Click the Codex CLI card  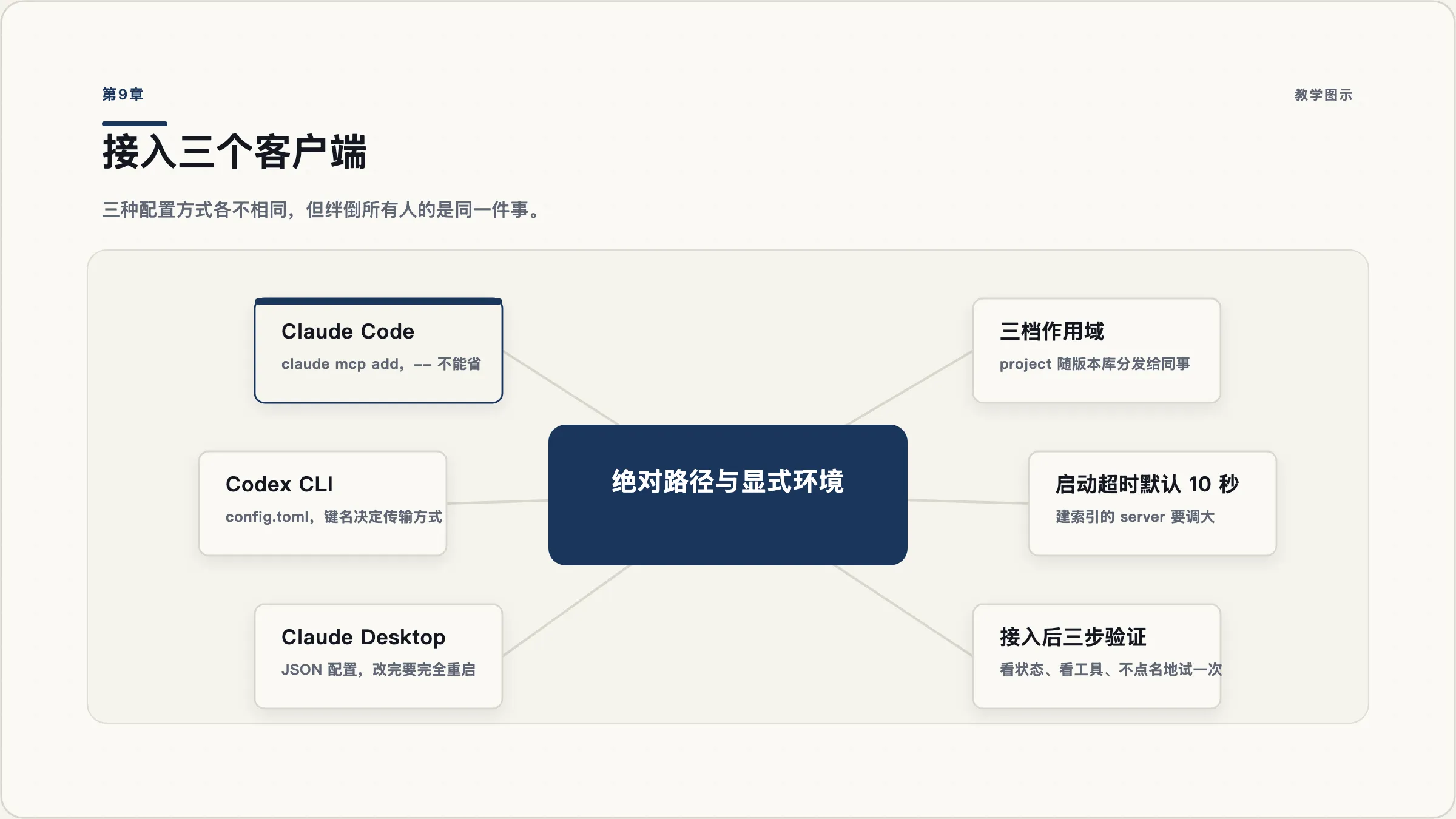[x=323, y=504]
